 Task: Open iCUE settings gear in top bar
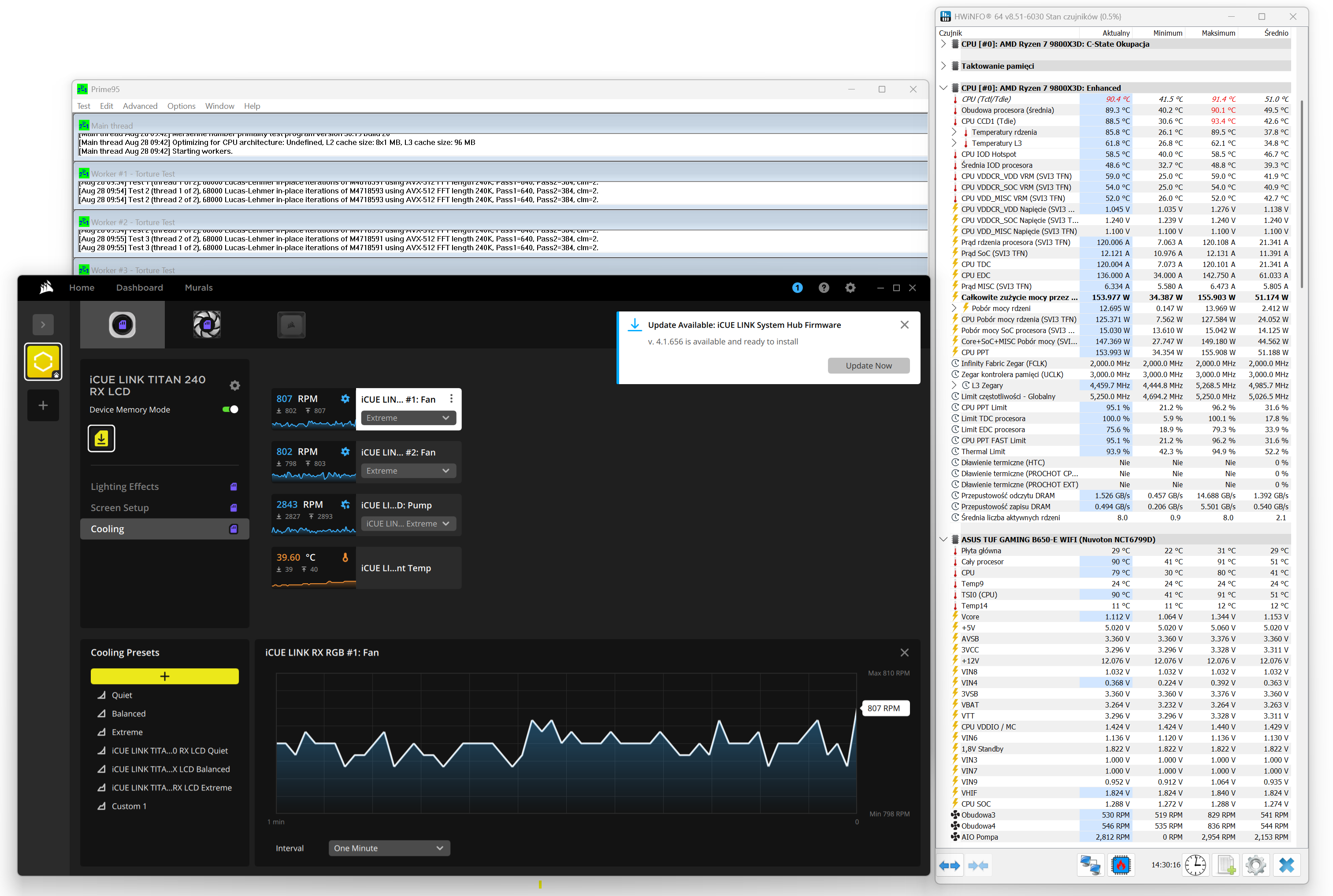click(x=850, y=287)
